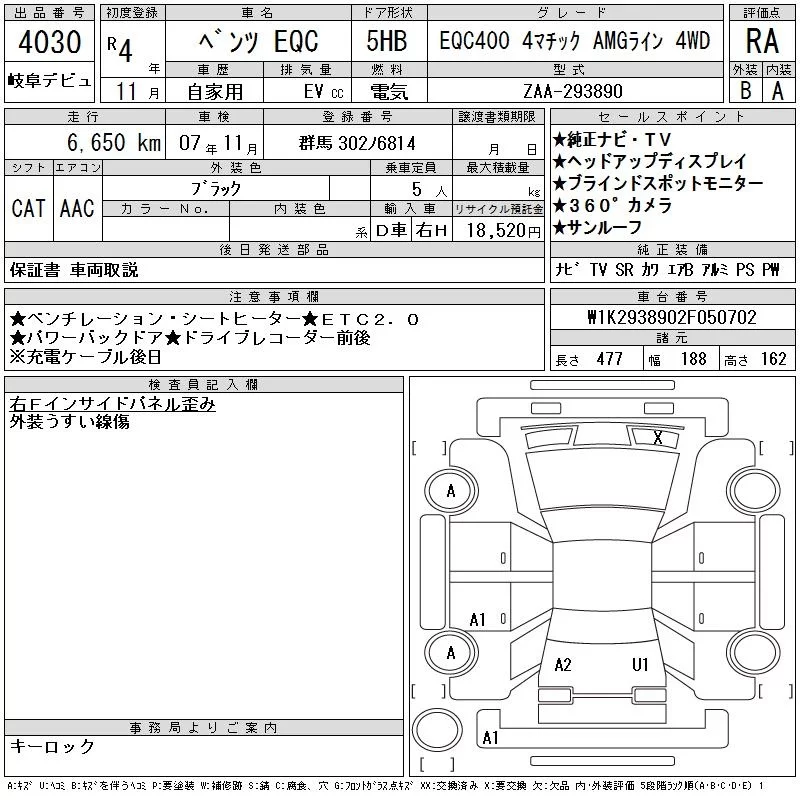This screenshot has height=800, width=800.
Task: Click the note ※充電ケーブル後日
Action: 85,357
